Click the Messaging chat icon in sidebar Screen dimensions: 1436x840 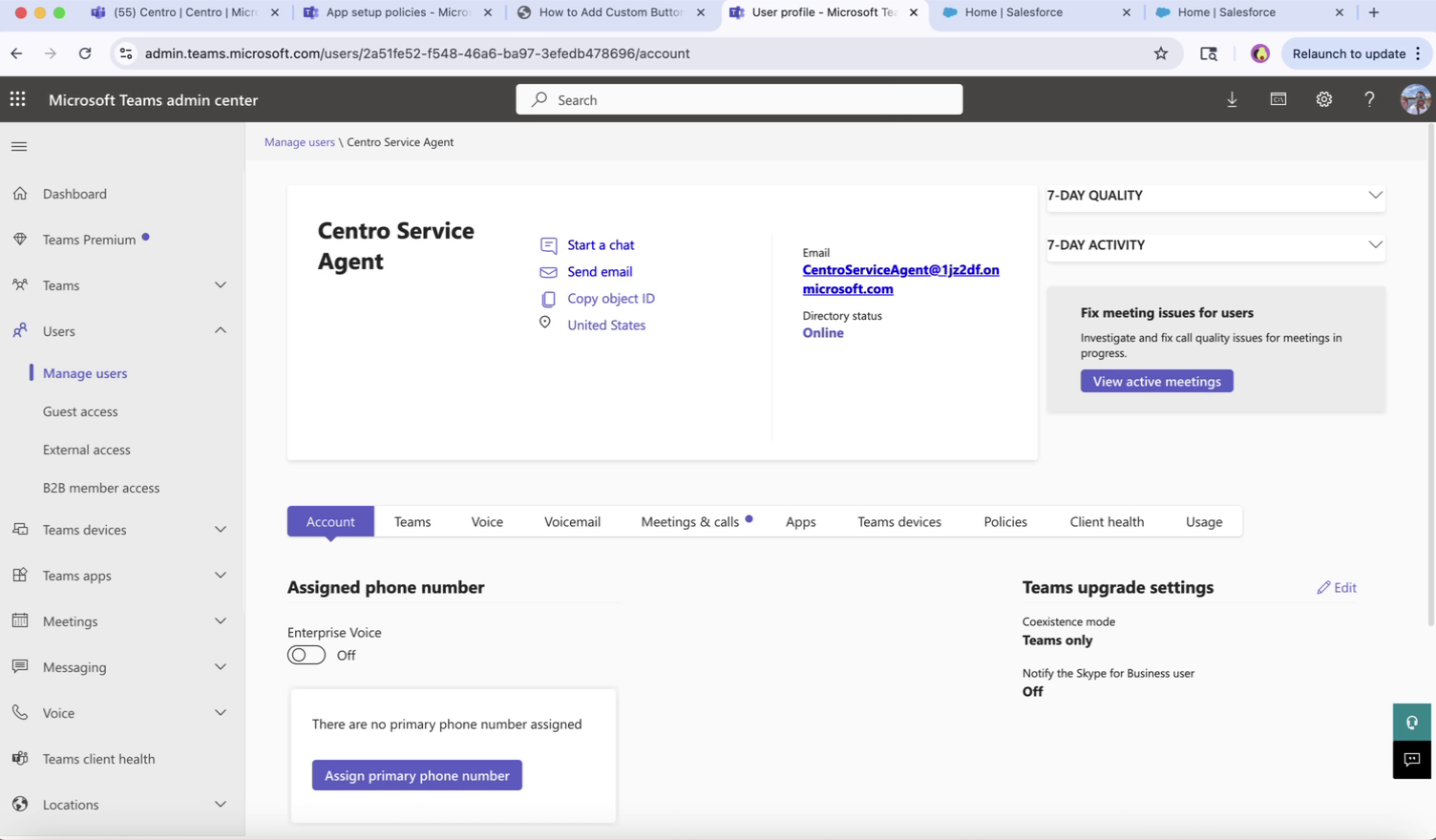coord(20,666)
